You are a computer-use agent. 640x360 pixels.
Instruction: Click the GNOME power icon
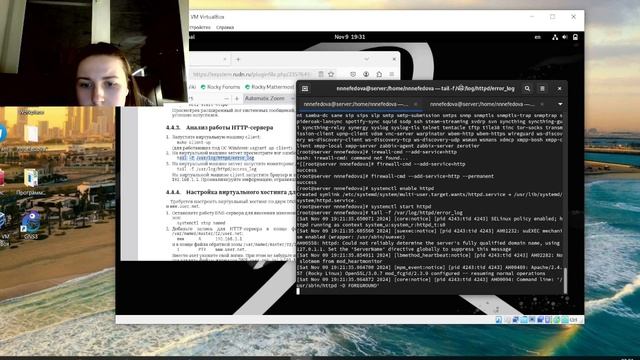click(575, 37)
